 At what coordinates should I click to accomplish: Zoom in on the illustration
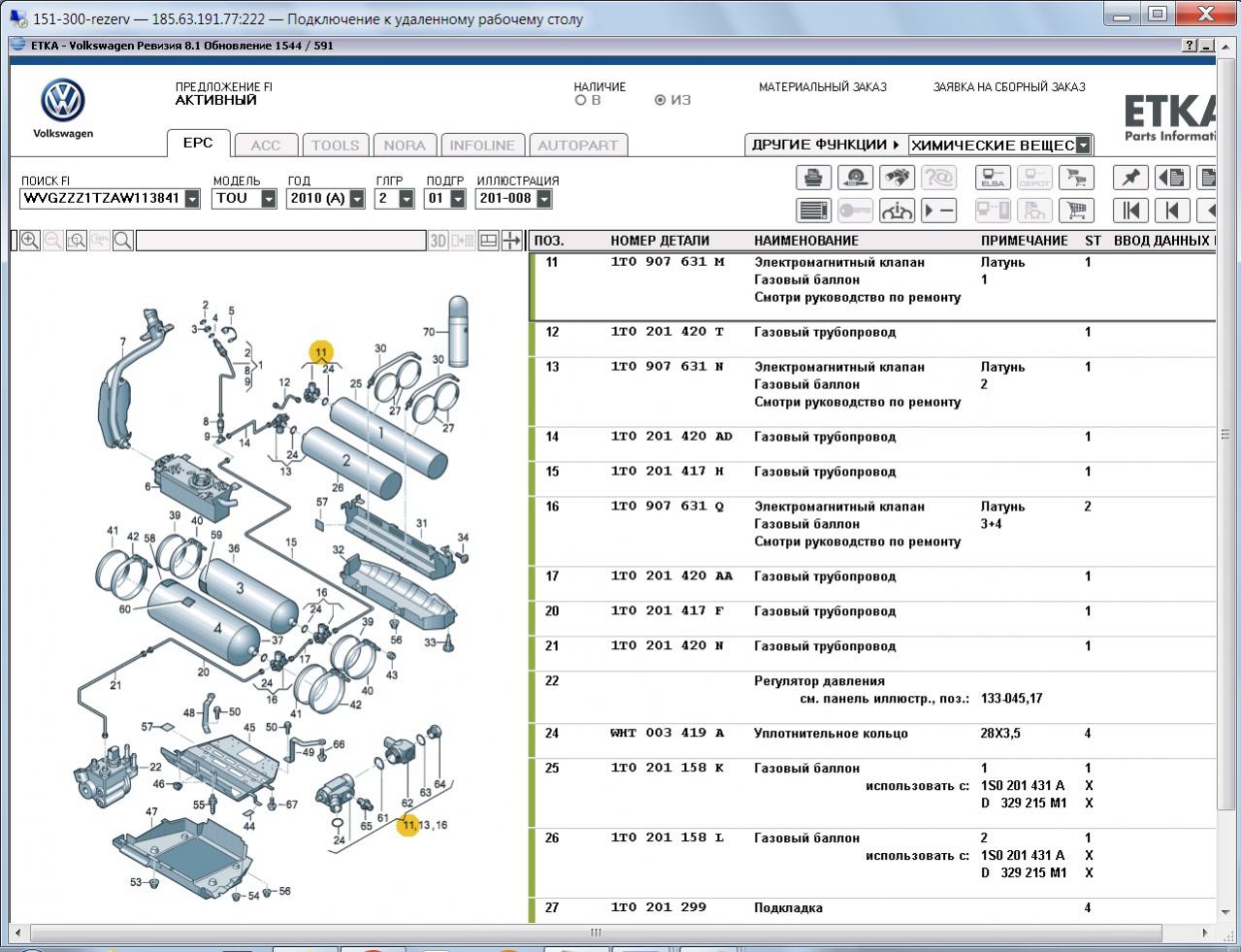coord(30,241)
